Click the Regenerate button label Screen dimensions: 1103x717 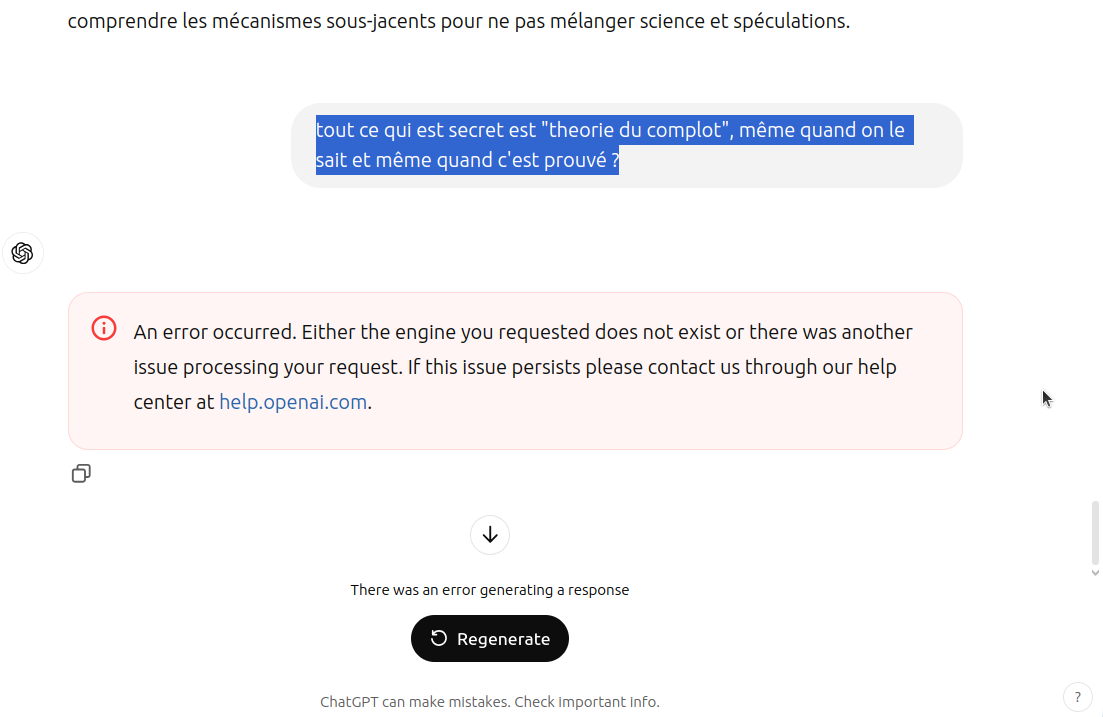(x=504, y=639)
